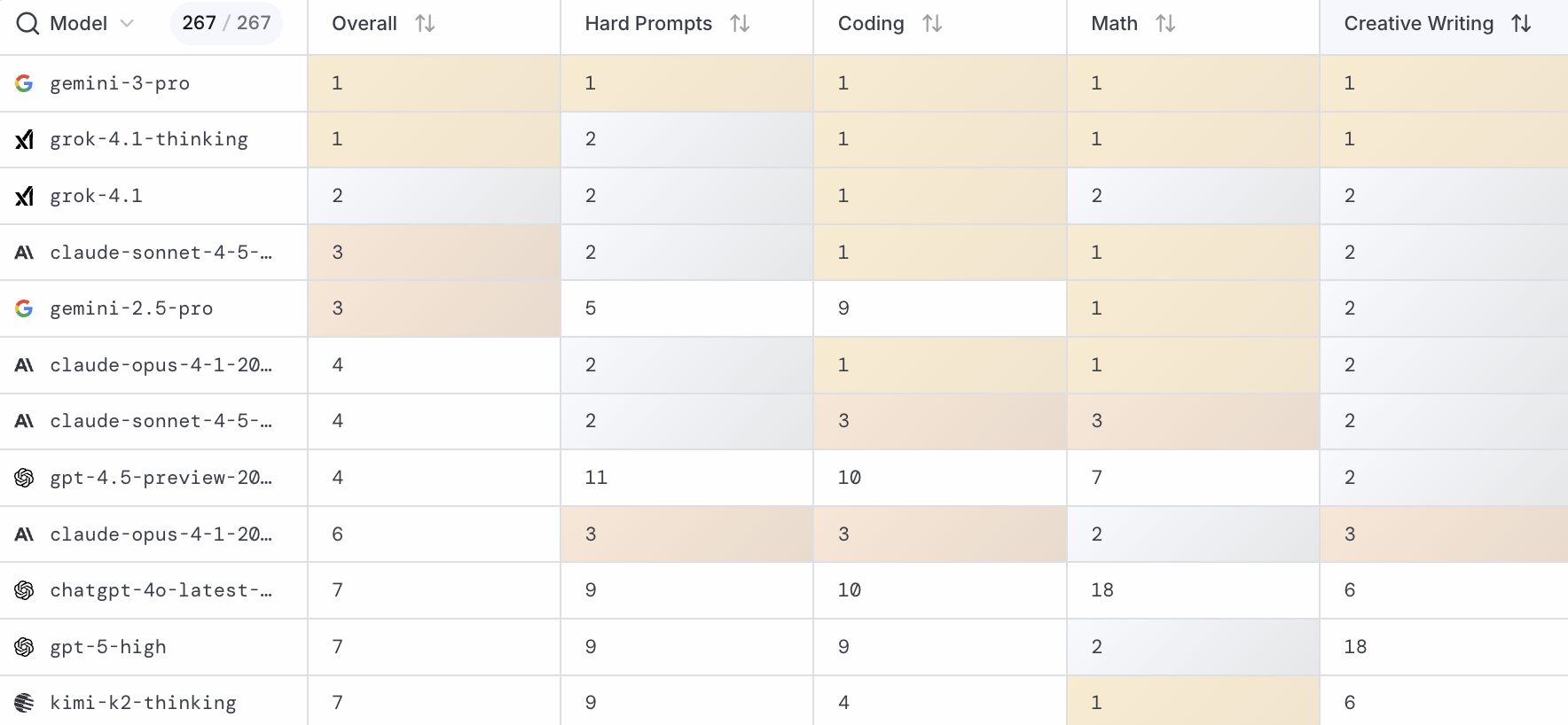Click the Creative Writing header label
Screen dimensions: 1568x725
coord(1418,24)
